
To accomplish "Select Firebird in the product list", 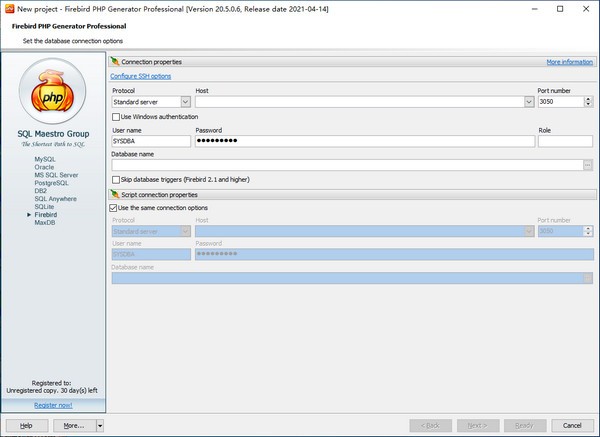I will (x=46, y=215).
